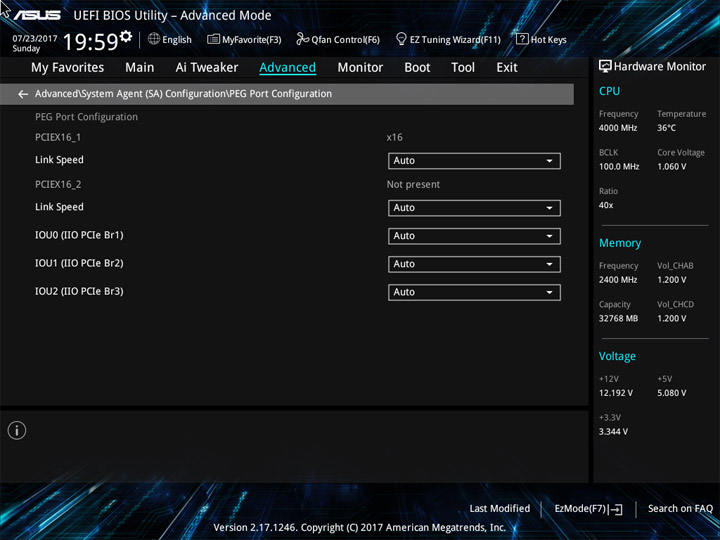Click the date 07/23/2017
Image resolution: width=720 pixels, height=540 pixels.
coord(35,39)
